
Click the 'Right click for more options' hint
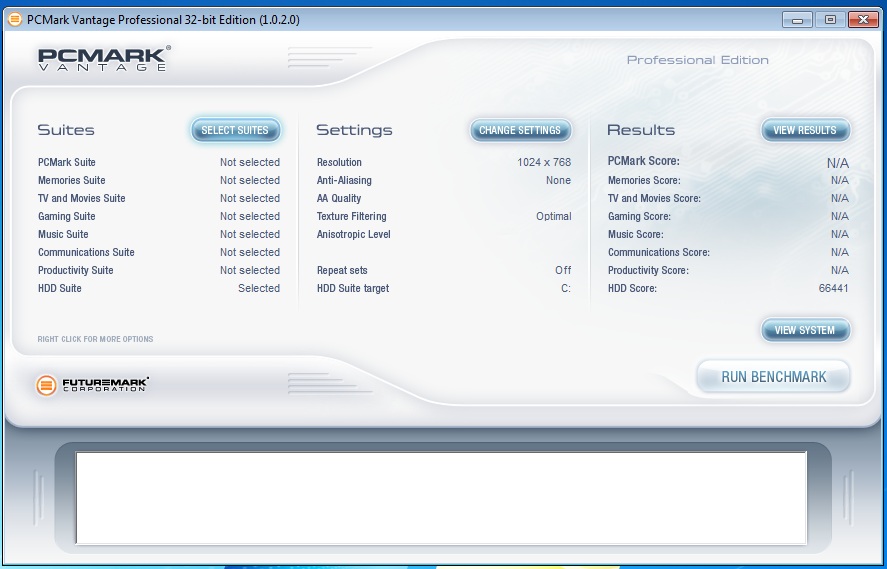pos(95,339)
